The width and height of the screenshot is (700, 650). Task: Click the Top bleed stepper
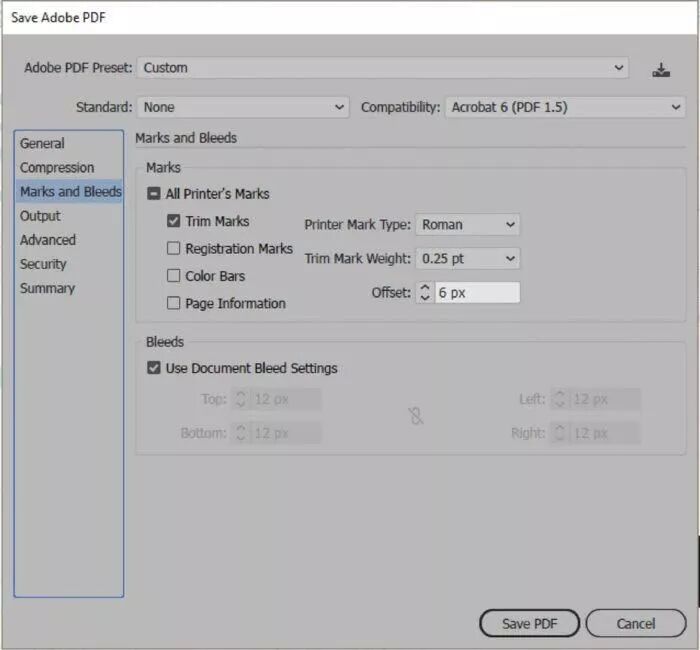(241, 399)
